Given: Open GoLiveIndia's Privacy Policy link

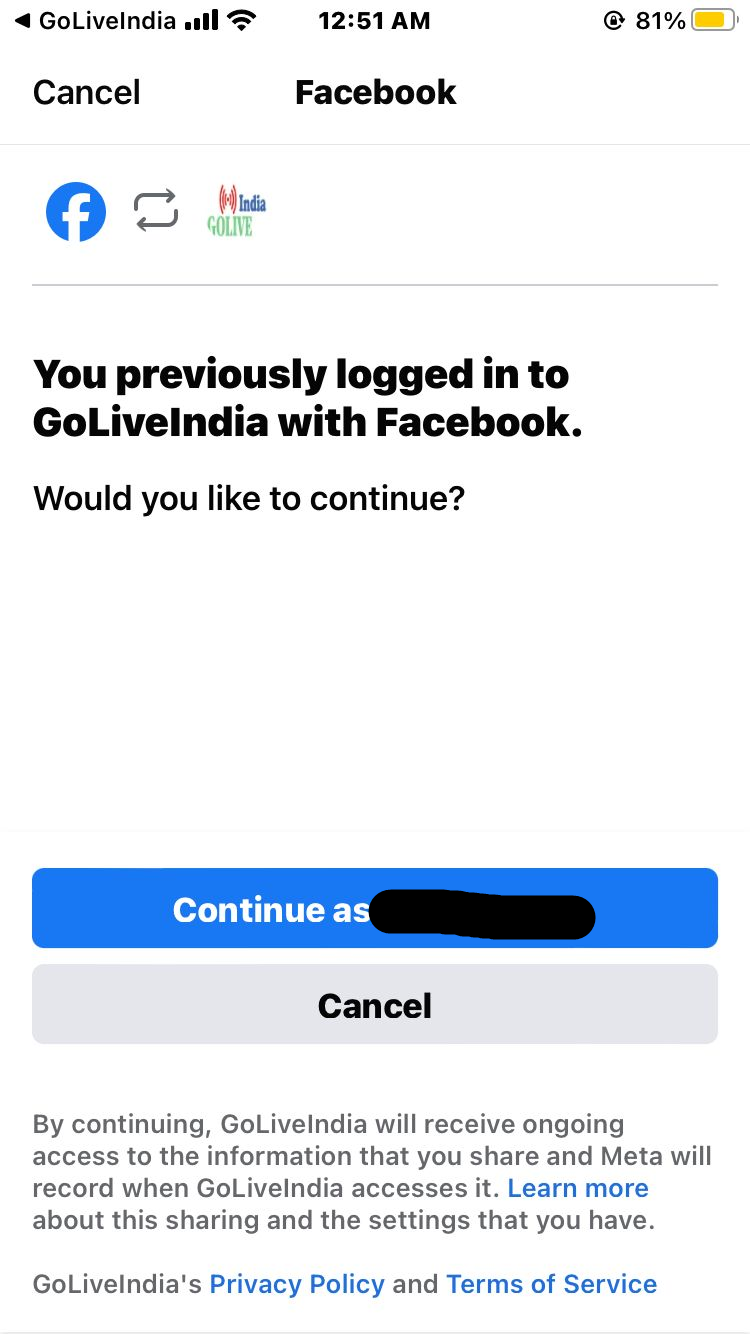Looking at the screenshot, I should (x=296, y=1284).
